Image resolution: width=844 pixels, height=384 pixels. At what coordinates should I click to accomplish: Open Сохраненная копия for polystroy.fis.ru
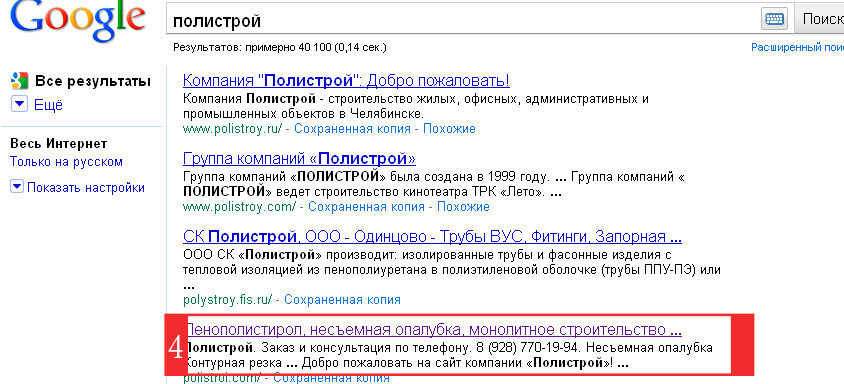342,299
